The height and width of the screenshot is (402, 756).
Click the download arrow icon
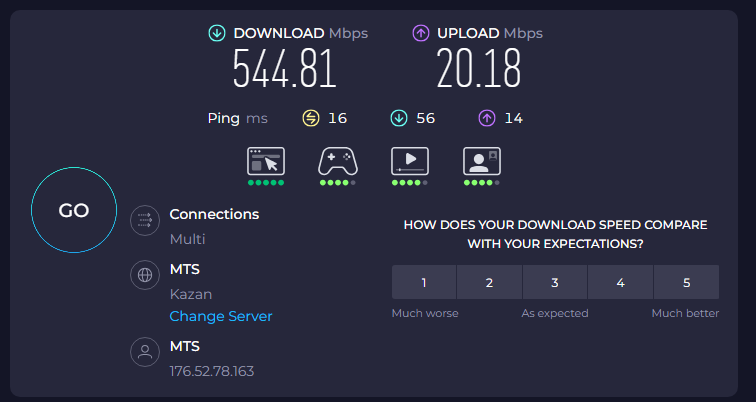coord(217,34)
